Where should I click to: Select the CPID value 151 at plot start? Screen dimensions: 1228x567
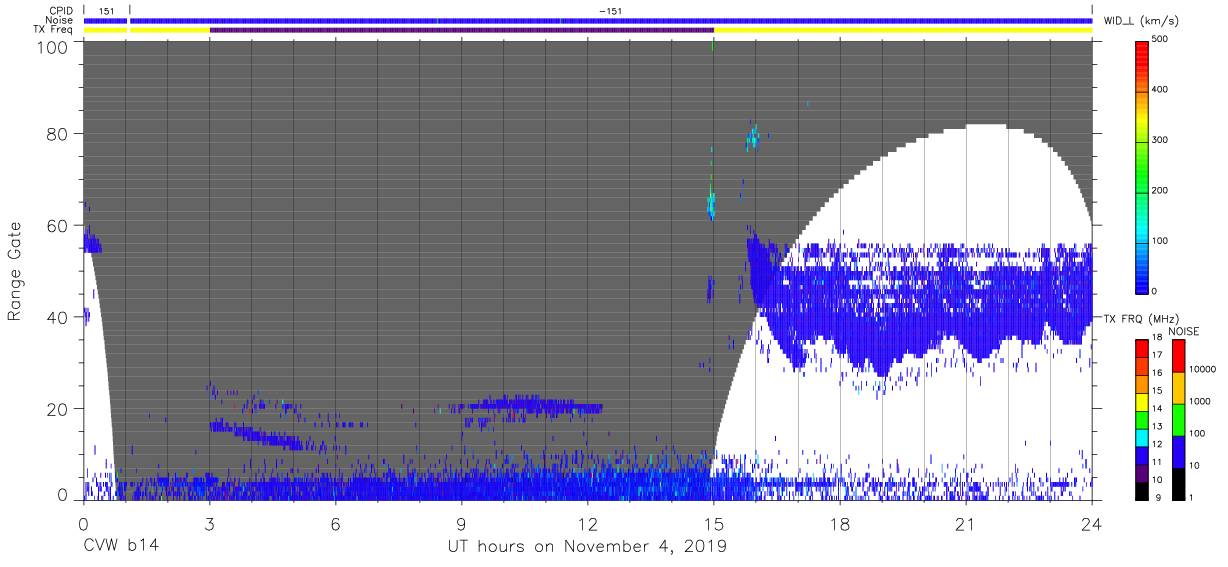(x=107, y=10)
